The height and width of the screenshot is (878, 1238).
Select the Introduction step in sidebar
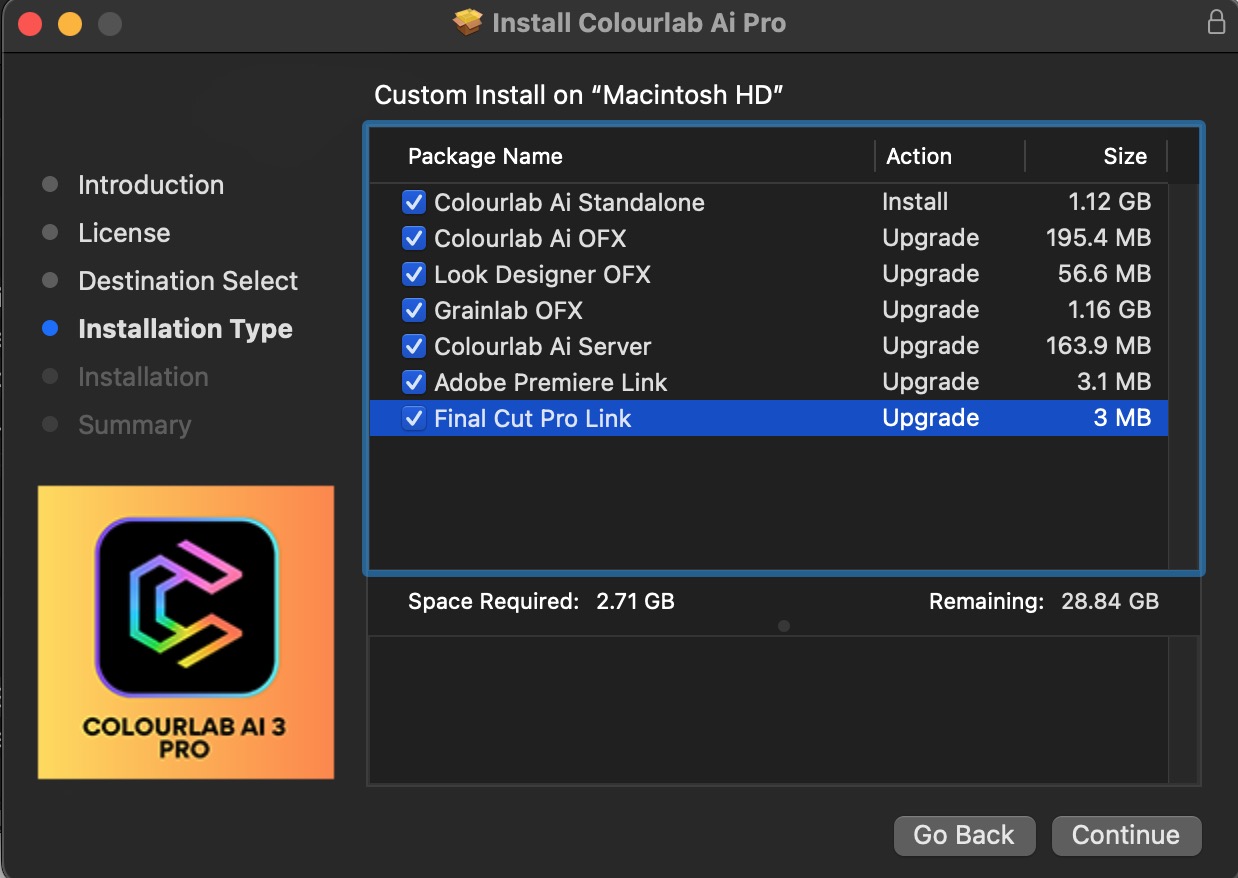(150, 185)
